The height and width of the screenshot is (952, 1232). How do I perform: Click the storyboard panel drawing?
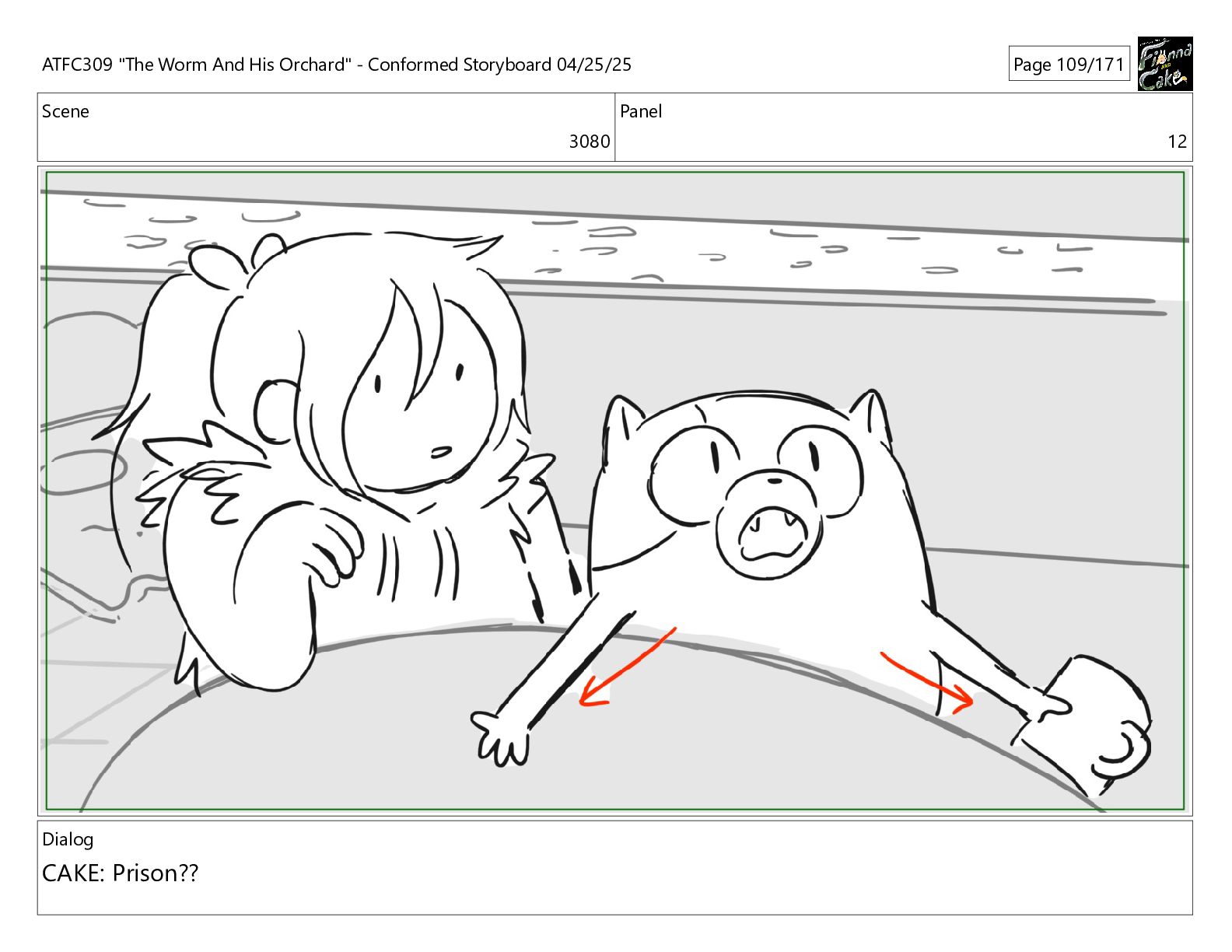pos(615,491)
